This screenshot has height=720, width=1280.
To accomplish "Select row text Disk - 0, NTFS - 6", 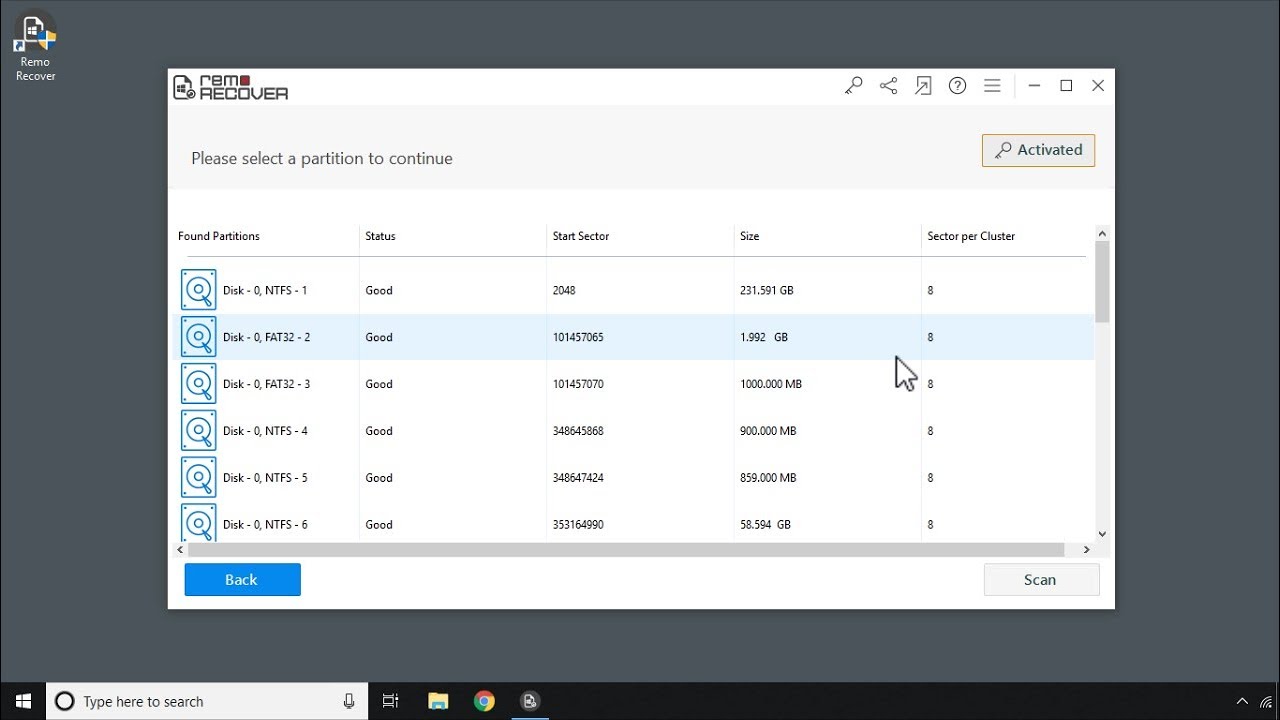I will pyautogui.click(x=265, y=524).
